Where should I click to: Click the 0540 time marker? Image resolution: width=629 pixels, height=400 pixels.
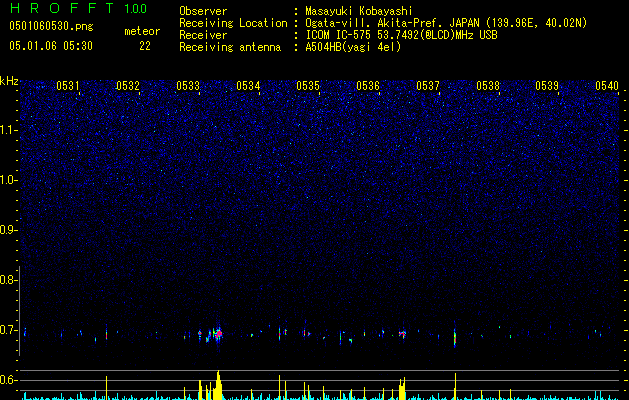pos(607,86)
